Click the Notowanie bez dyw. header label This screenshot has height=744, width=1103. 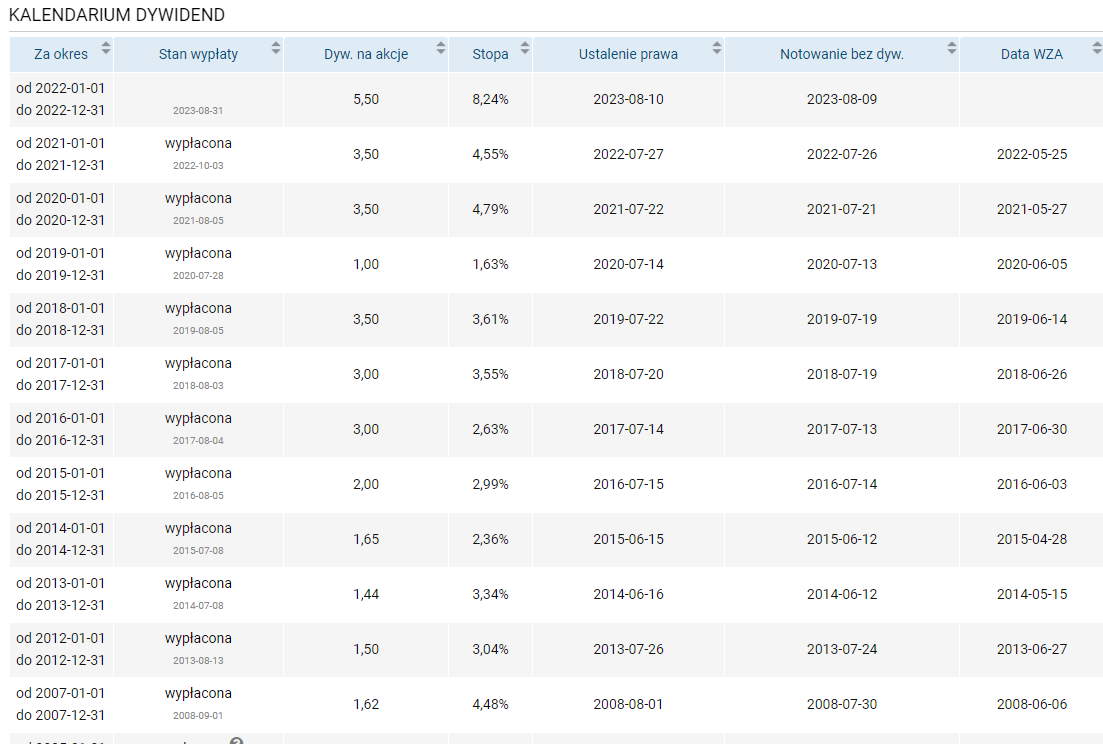pos(842,54)
